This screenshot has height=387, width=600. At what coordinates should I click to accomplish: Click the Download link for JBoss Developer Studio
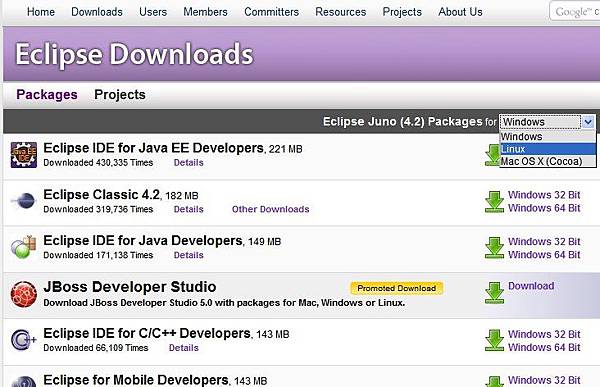click(x=531, y=286)
